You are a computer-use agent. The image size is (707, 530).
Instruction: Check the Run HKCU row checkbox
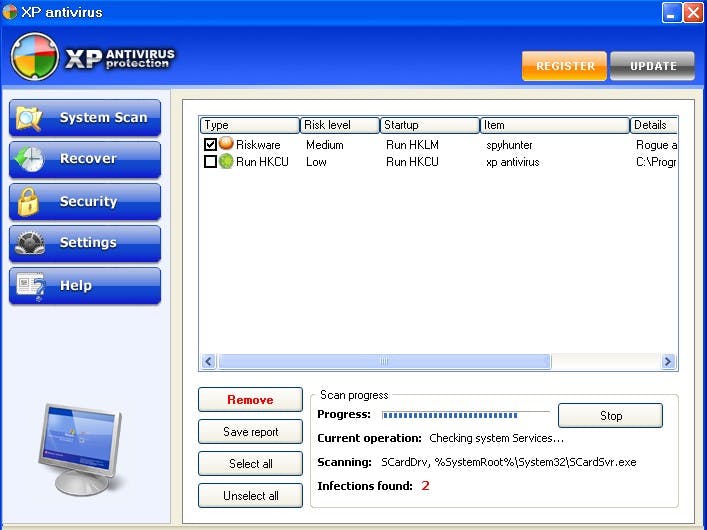point(210,161)
